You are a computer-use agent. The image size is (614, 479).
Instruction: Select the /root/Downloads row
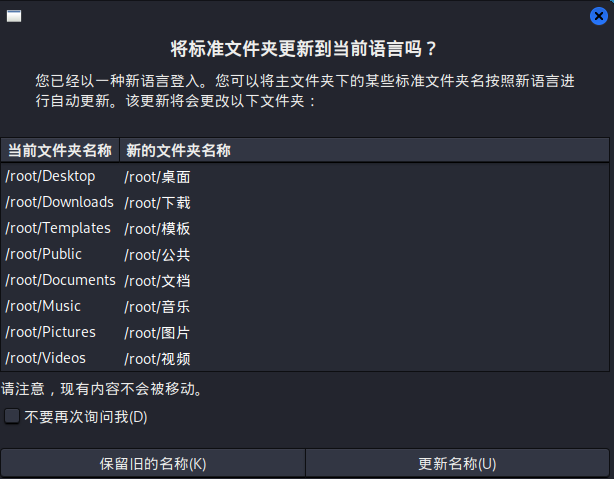point(59,203)
